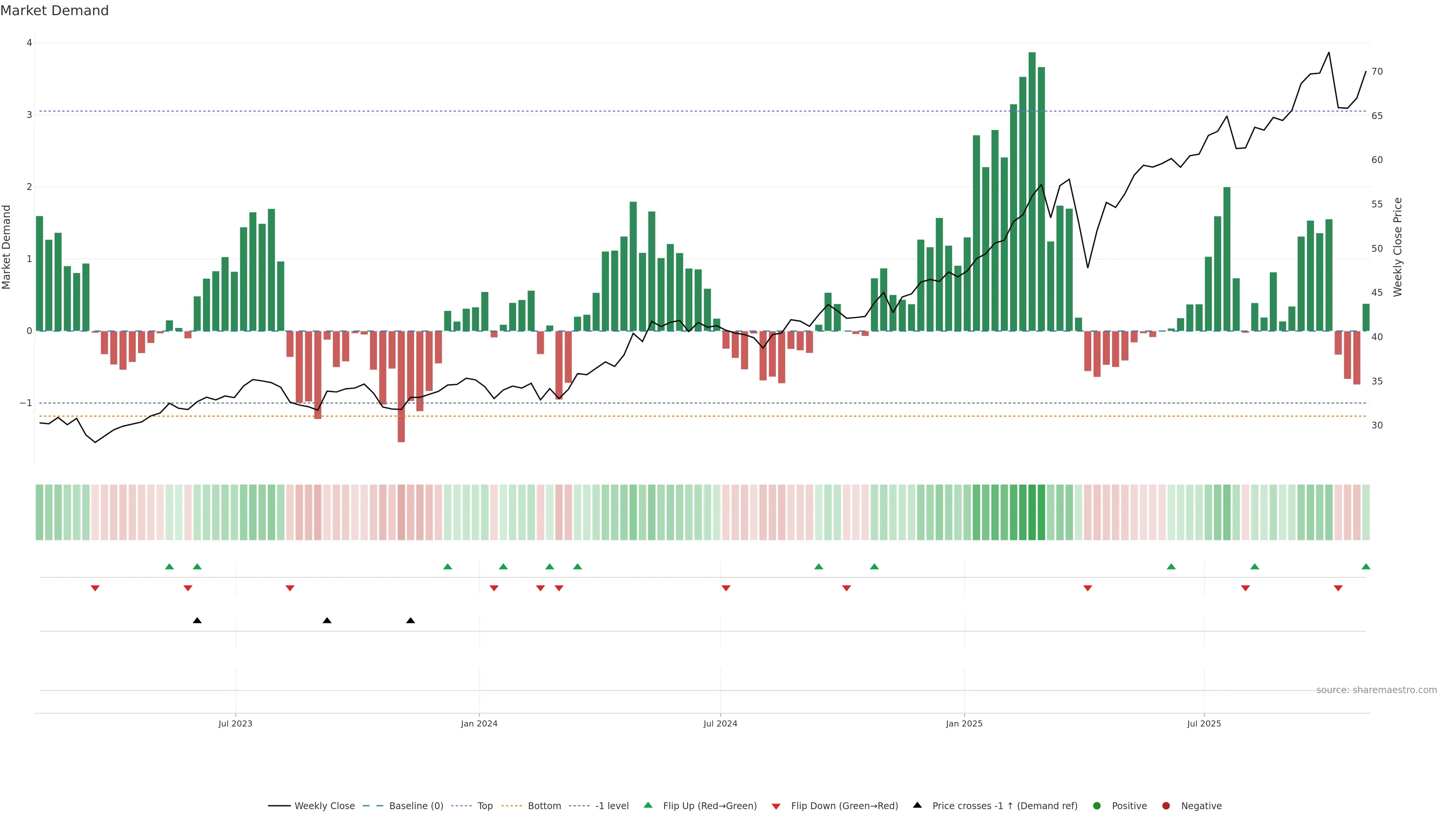Click the green Positive legend dot

(x=1097, y=805)
